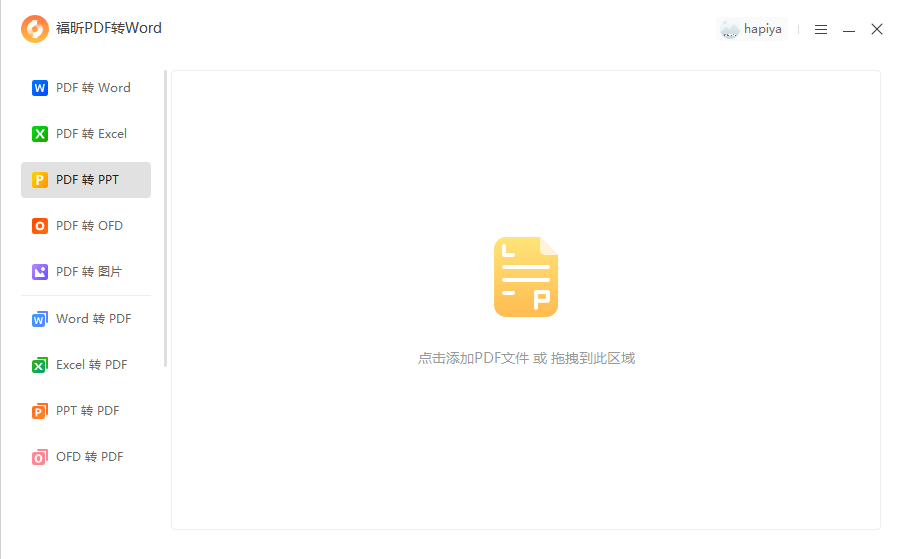
Task: Click the PowerPoint icon for PPT 转 PDF
Action: pyautogui.click(x=40, y=411)
